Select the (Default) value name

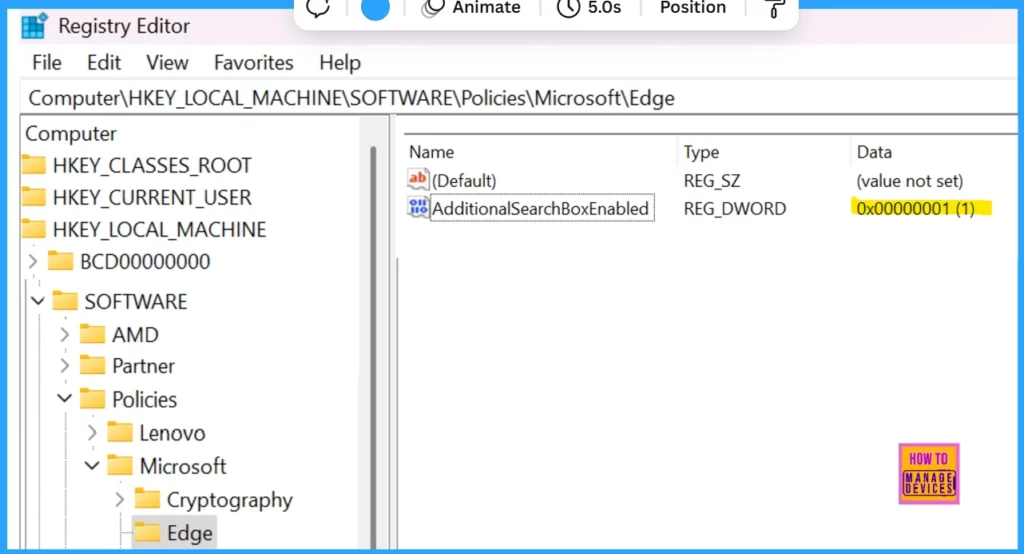[464, 180]
